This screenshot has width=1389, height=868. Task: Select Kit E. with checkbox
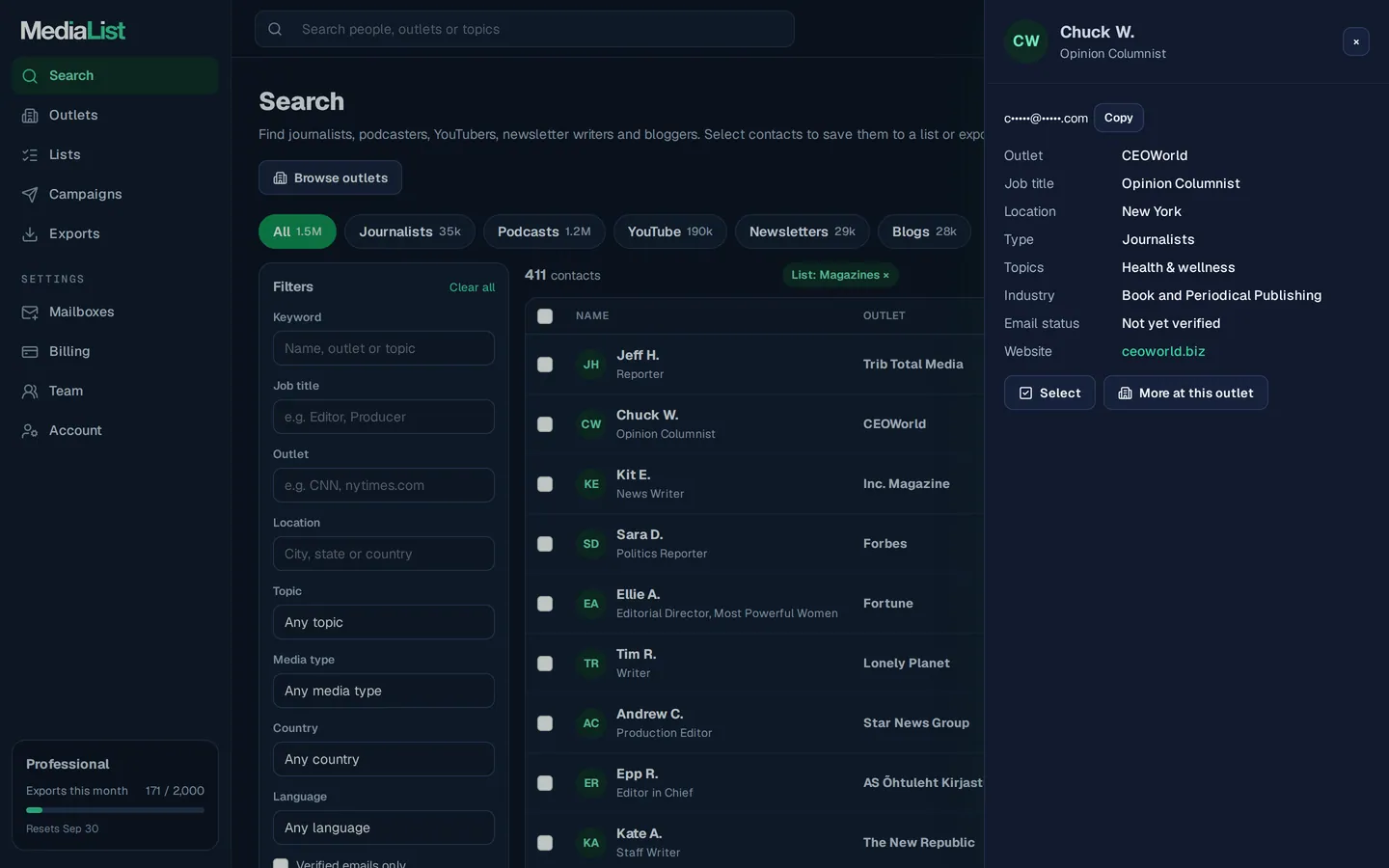click(x=545, y=484)
